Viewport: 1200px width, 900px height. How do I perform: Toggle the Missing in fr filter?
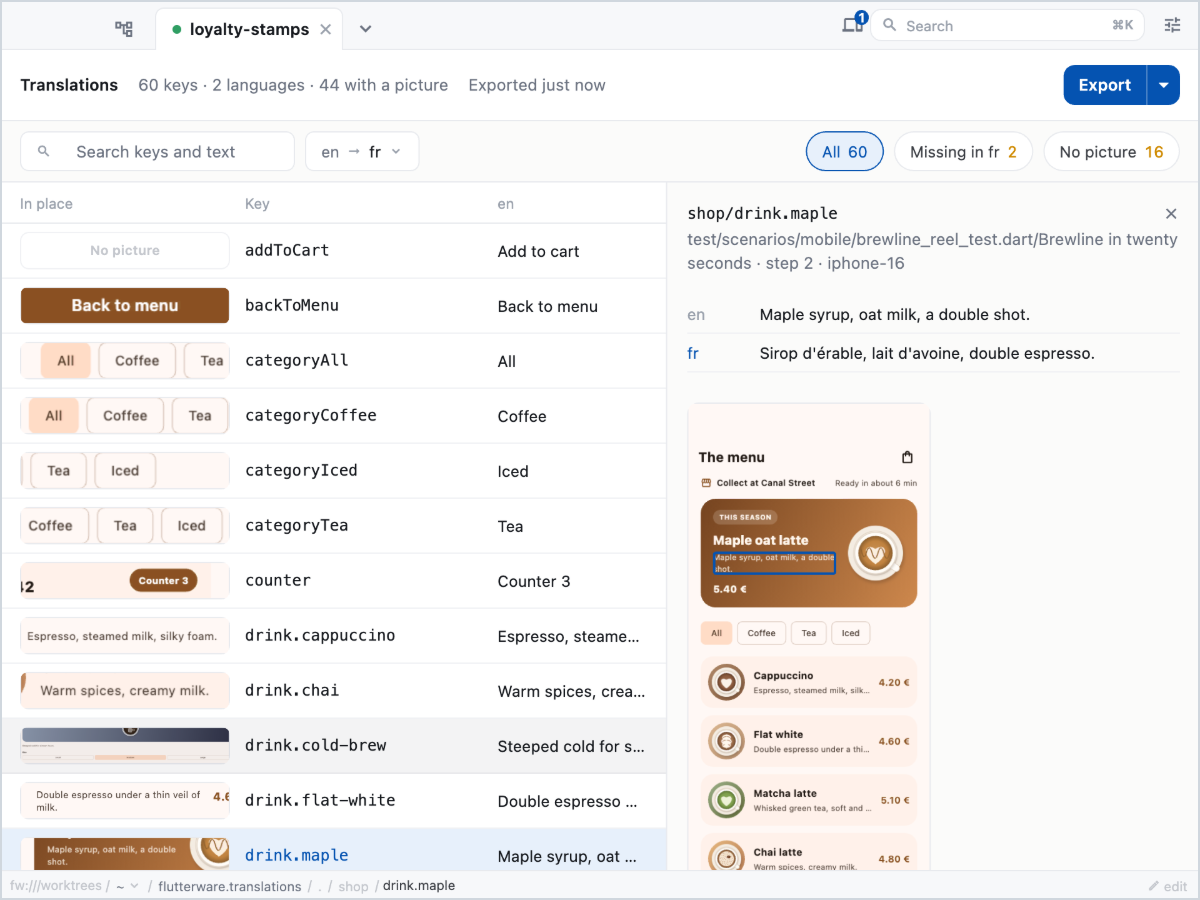pyautogui.click(x=963, y=152)
